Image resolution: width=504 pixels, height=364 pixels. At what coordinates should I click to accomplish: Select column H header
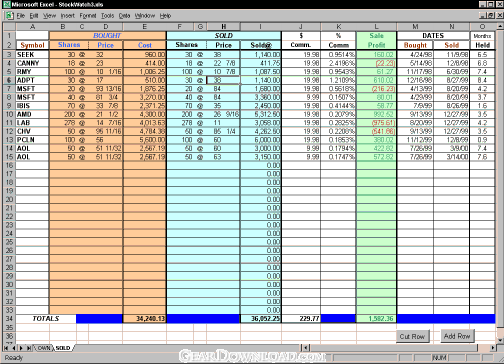[x=223, y=27]
